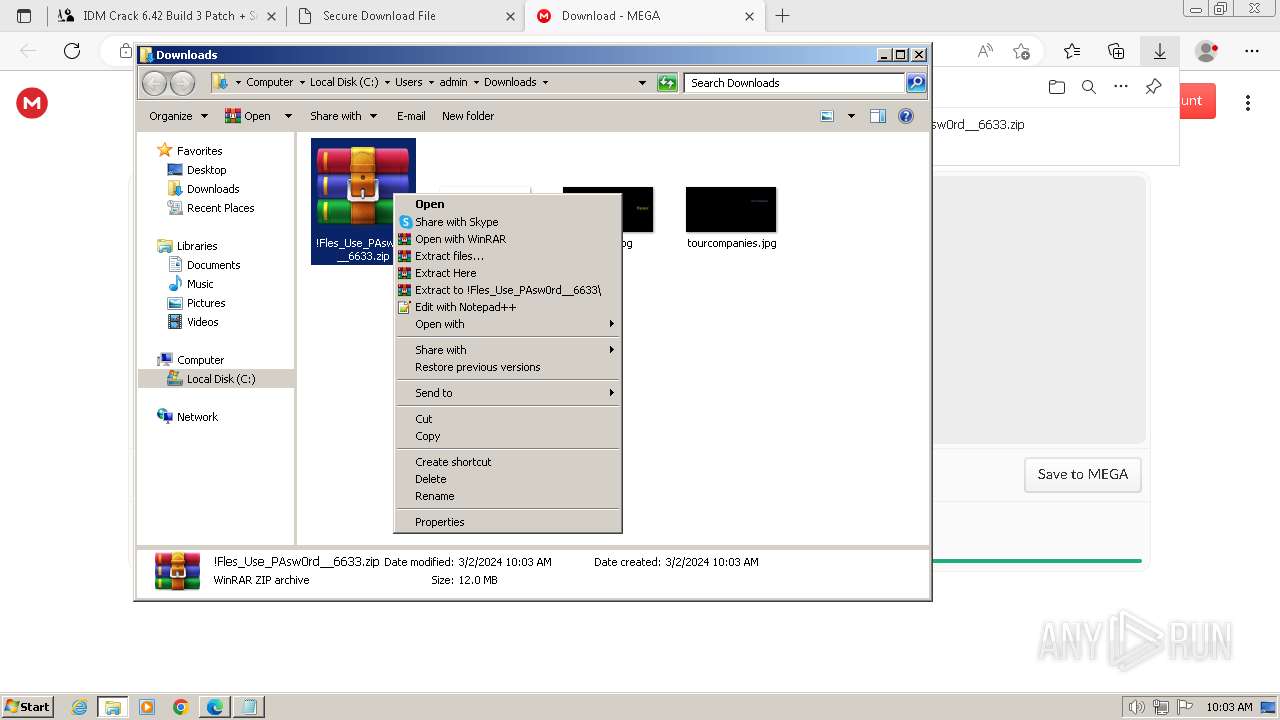This screenshot has height=720, width=1280.
Task: Open downloads folder icon in Edge panel
Action: [x=1057, y=87]
